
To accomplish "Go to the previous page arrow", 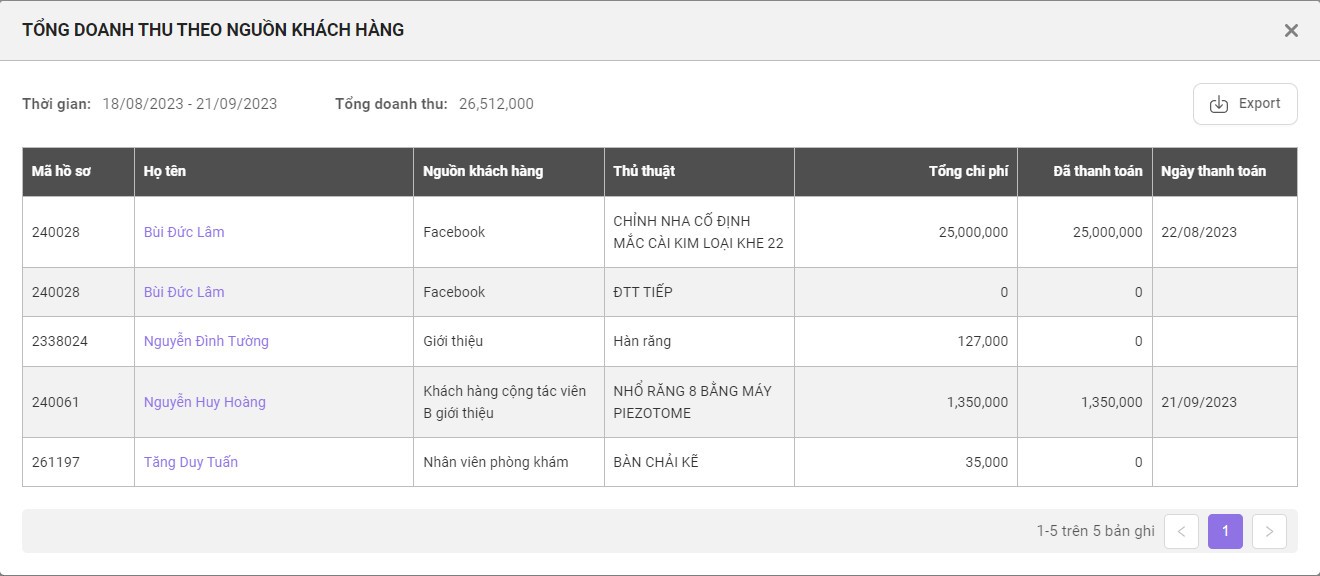I will (1181, 532).
